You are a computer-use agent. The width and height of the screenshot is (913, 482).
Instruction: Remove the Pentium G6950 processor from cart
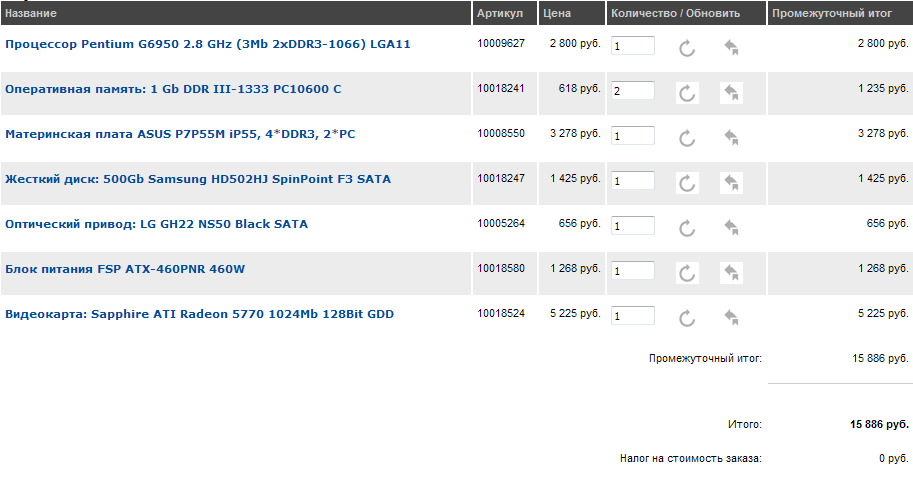pos(731,48)
